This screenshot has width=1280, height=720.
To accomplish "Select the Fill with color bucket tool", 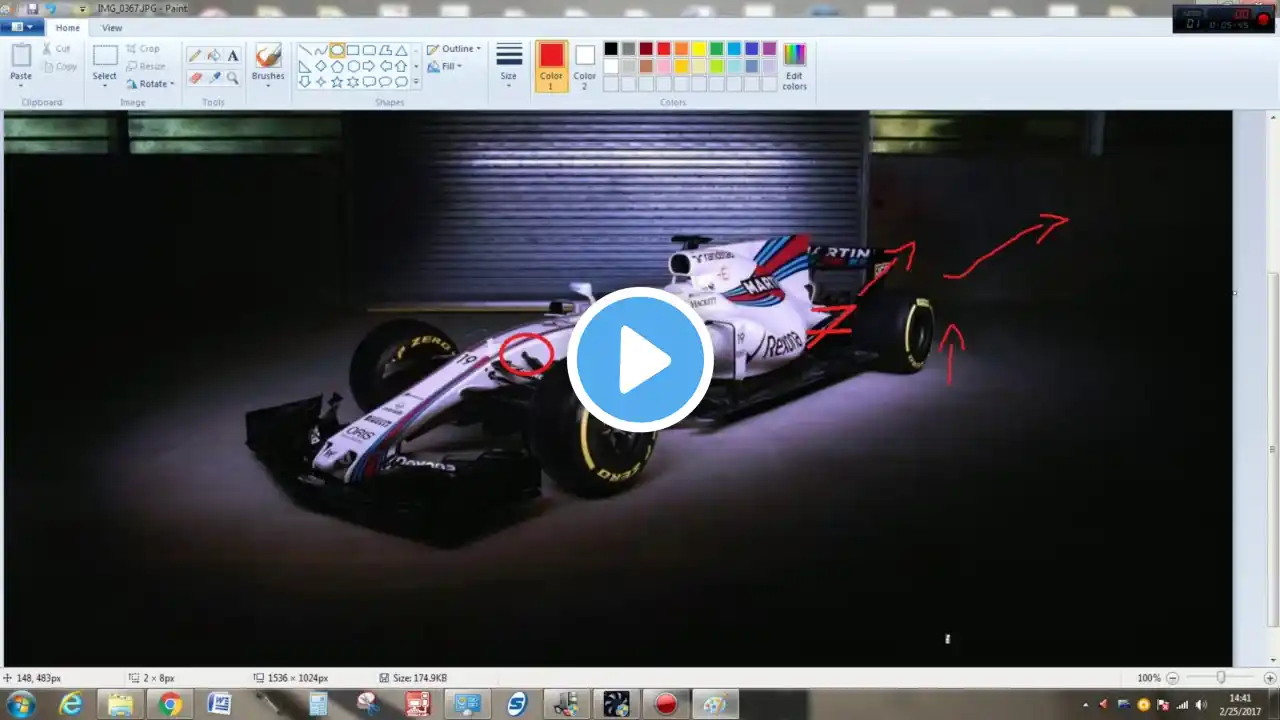I will [x=214, y=56].
